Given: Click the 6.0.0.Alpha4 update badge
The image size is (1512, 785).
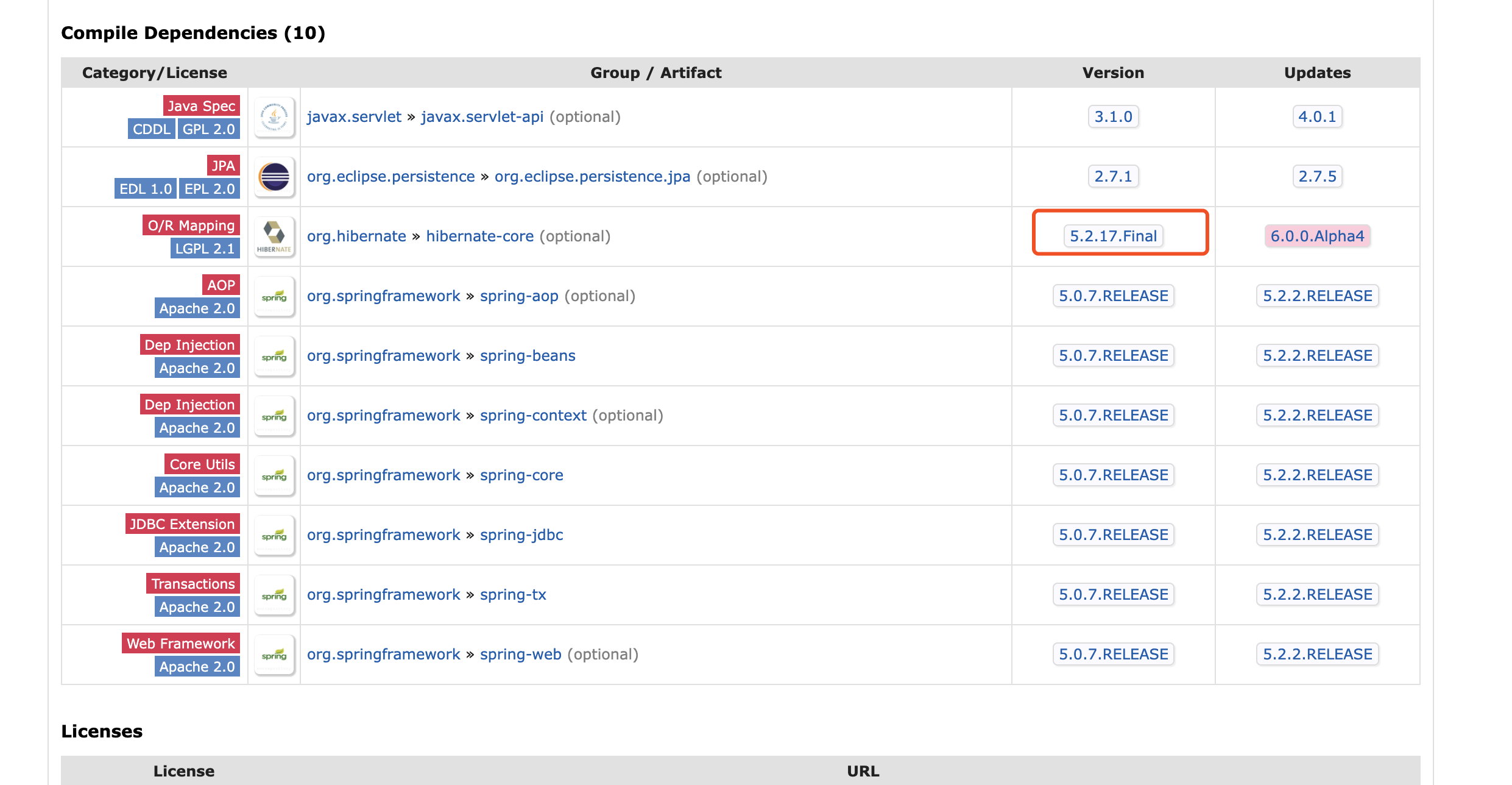Looking at the screenshot, I should tap(1317, 236).
